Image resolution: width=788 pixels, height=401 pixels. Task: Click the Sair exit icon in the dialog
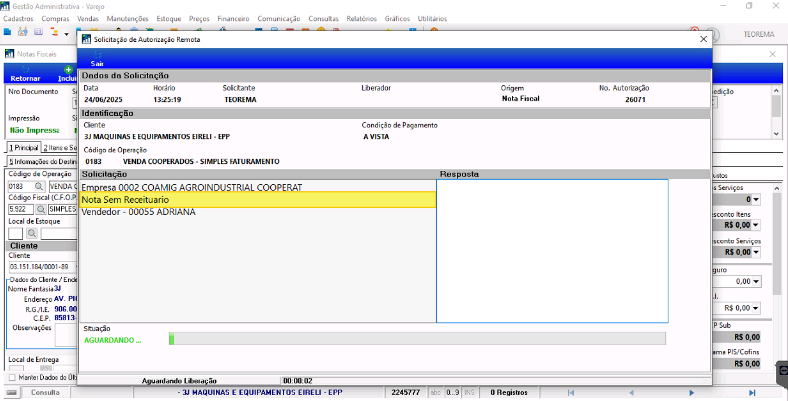click(97, 55)
